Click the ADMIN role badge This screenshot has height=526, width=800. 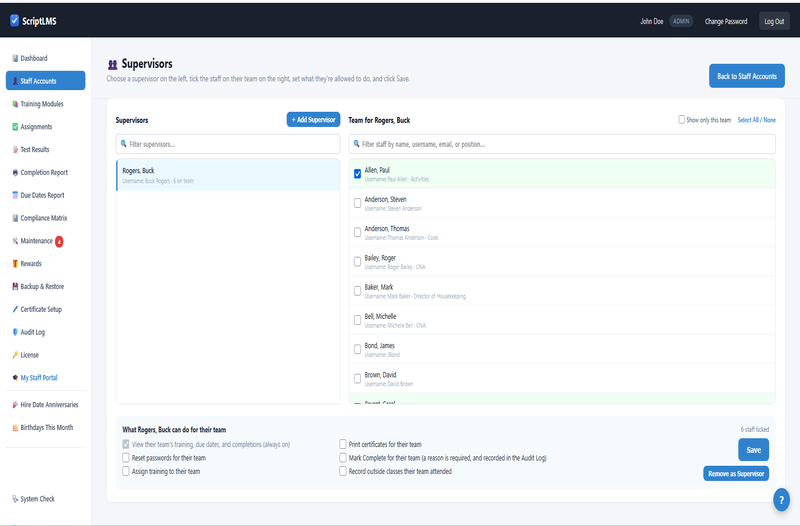681,21
